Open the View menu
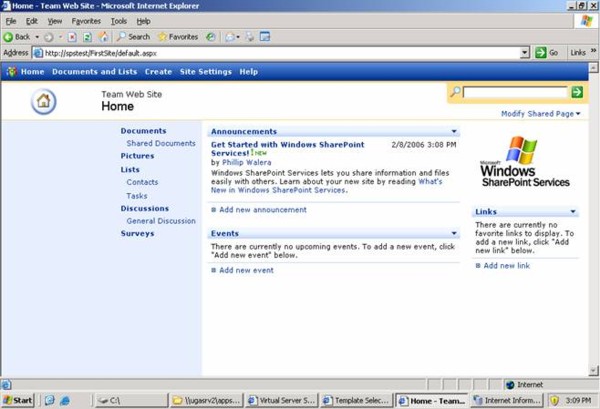 click(55, 21)
